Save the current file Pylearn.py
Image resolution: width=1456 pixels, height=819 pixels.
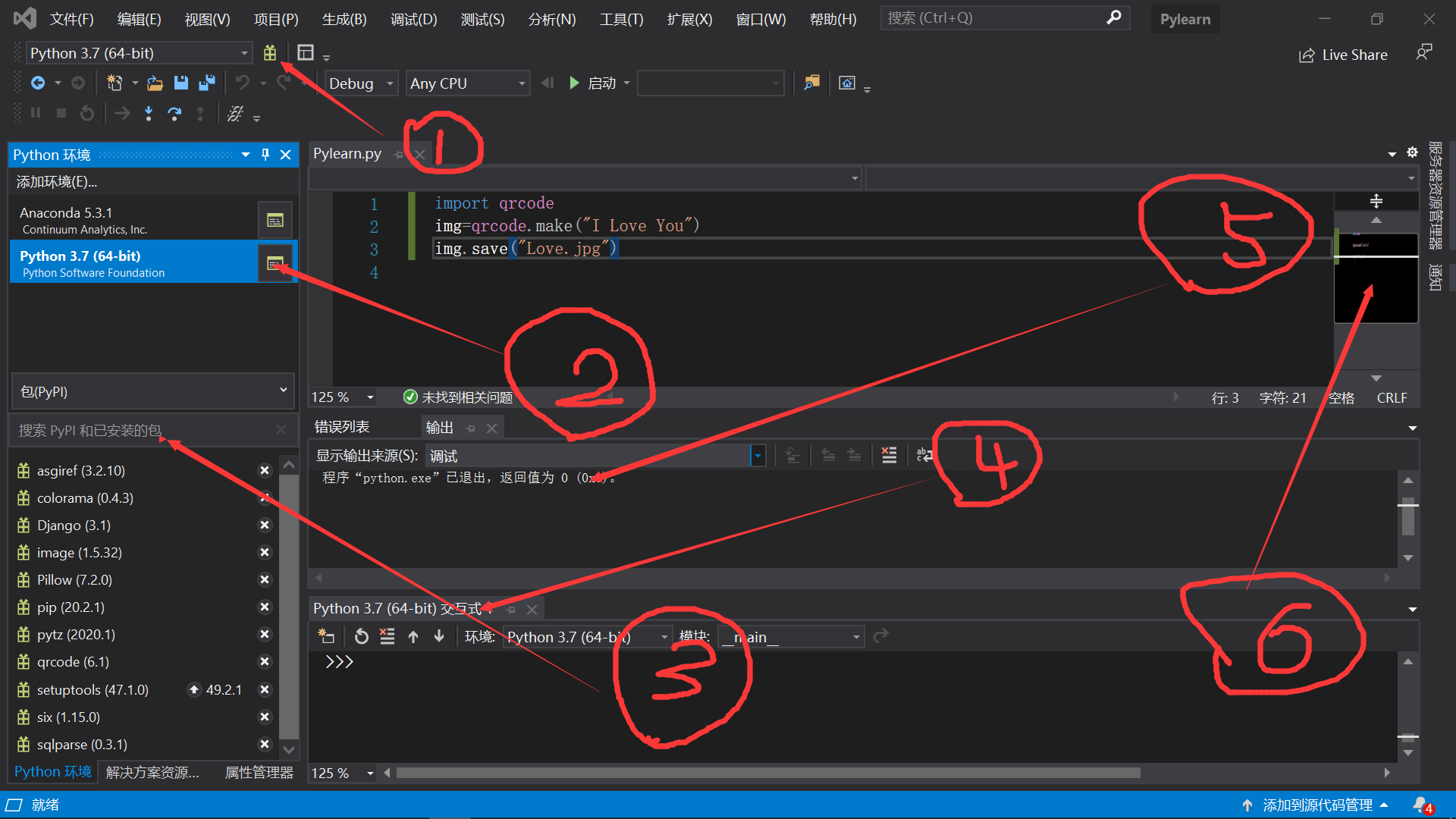pyautogui.click(x=180, y=83)
